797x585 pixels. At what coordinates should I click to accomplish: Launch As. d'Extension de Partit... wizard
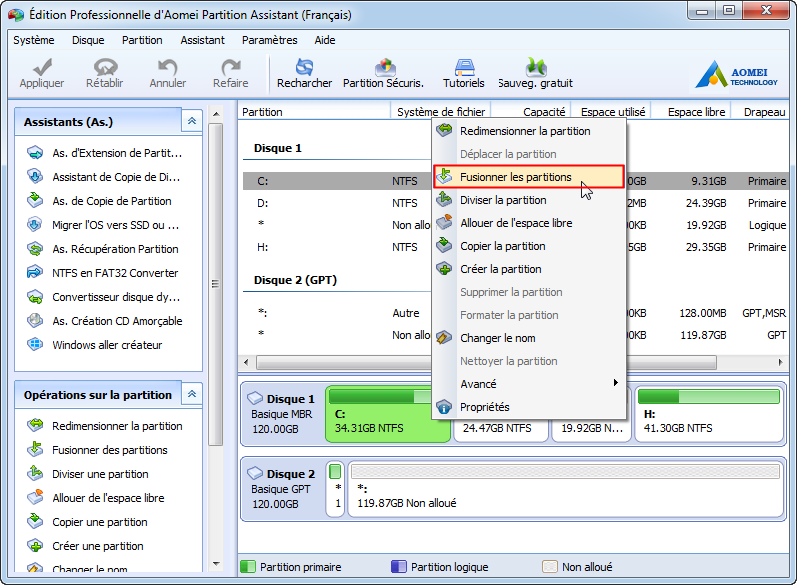tap(105, 153)
